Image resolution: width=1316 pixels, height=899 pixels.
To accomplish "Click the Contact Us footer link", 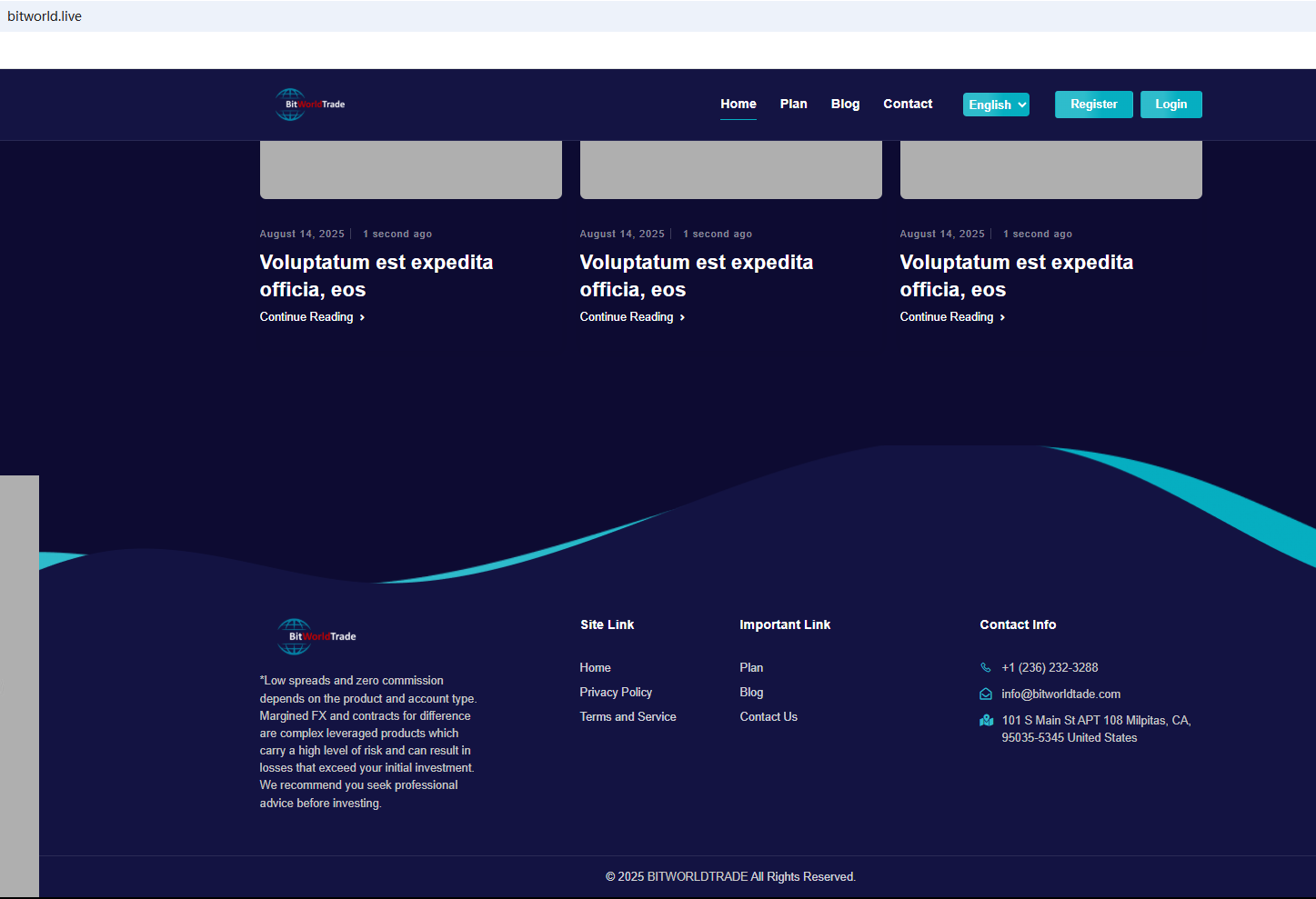I will 769,717.
